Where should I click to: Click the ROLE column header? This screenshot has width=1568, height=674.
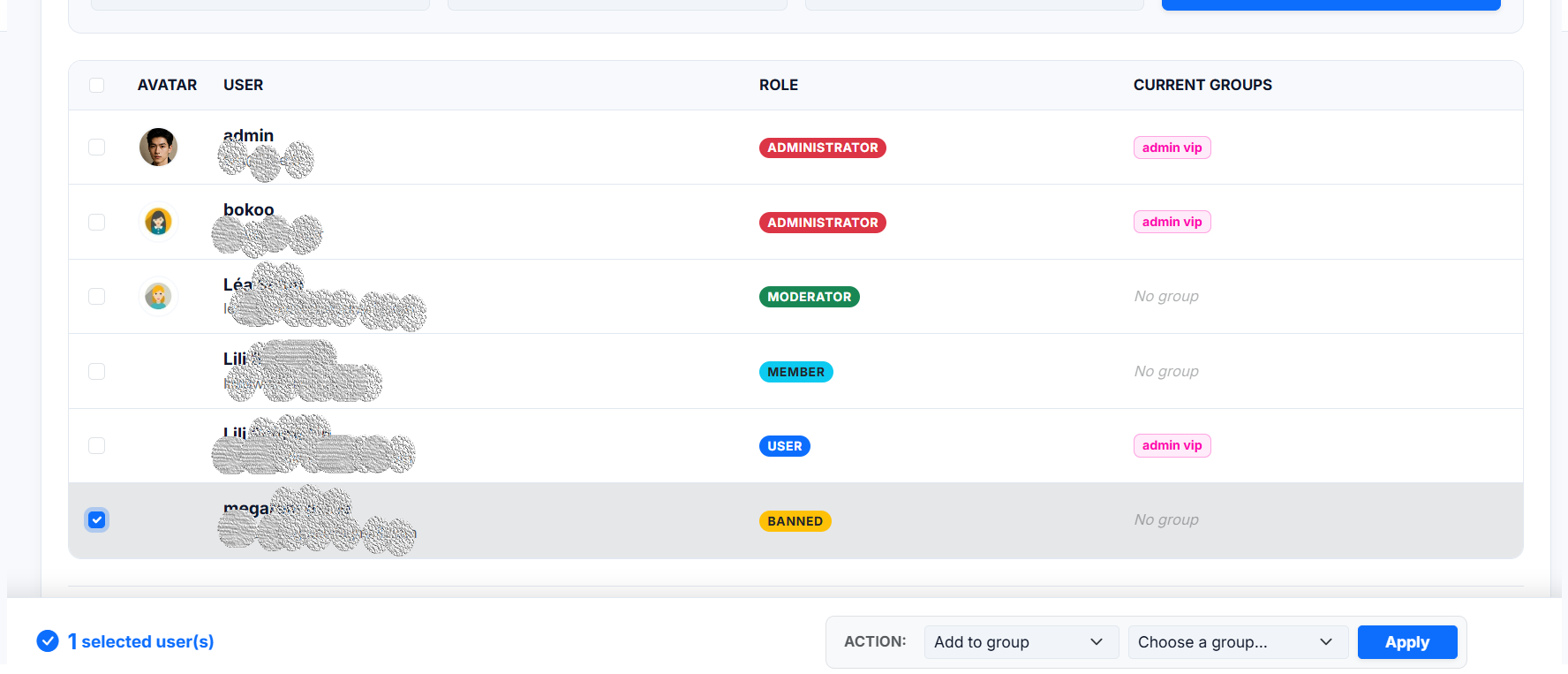(778, 85)
